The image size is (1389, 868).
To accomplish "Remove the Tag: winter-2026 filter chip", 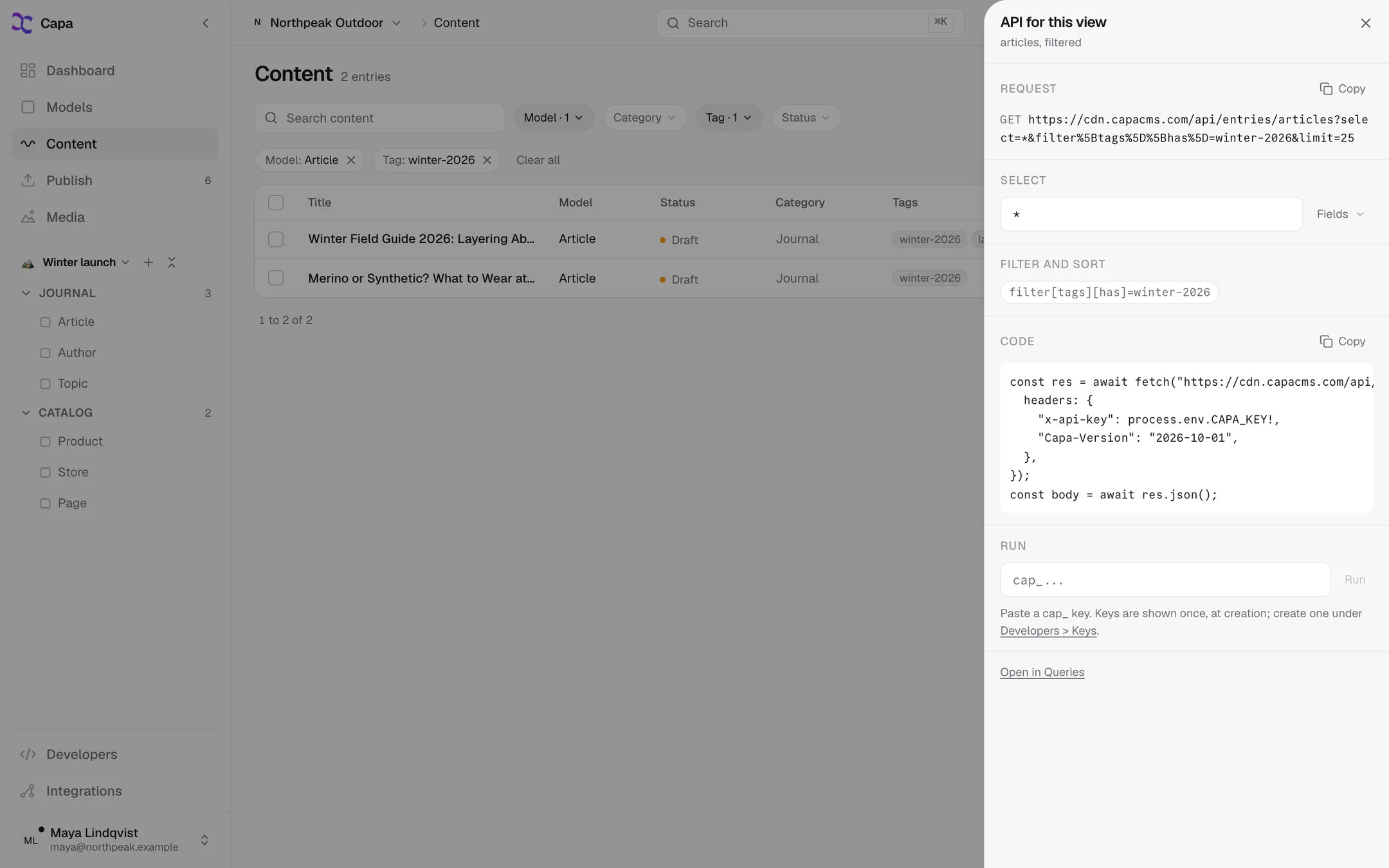I will click(487, 160).
